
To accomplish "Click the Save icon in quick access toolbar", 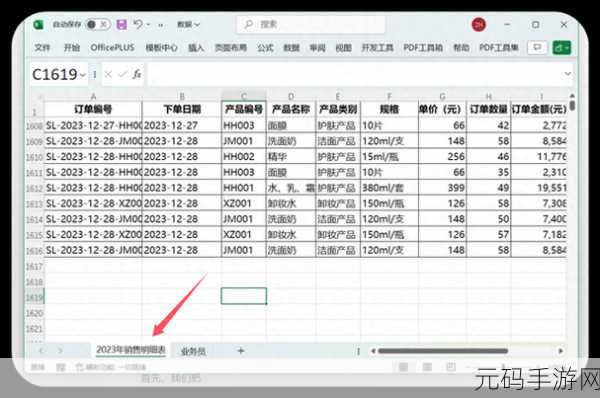I will pos(122,25).
